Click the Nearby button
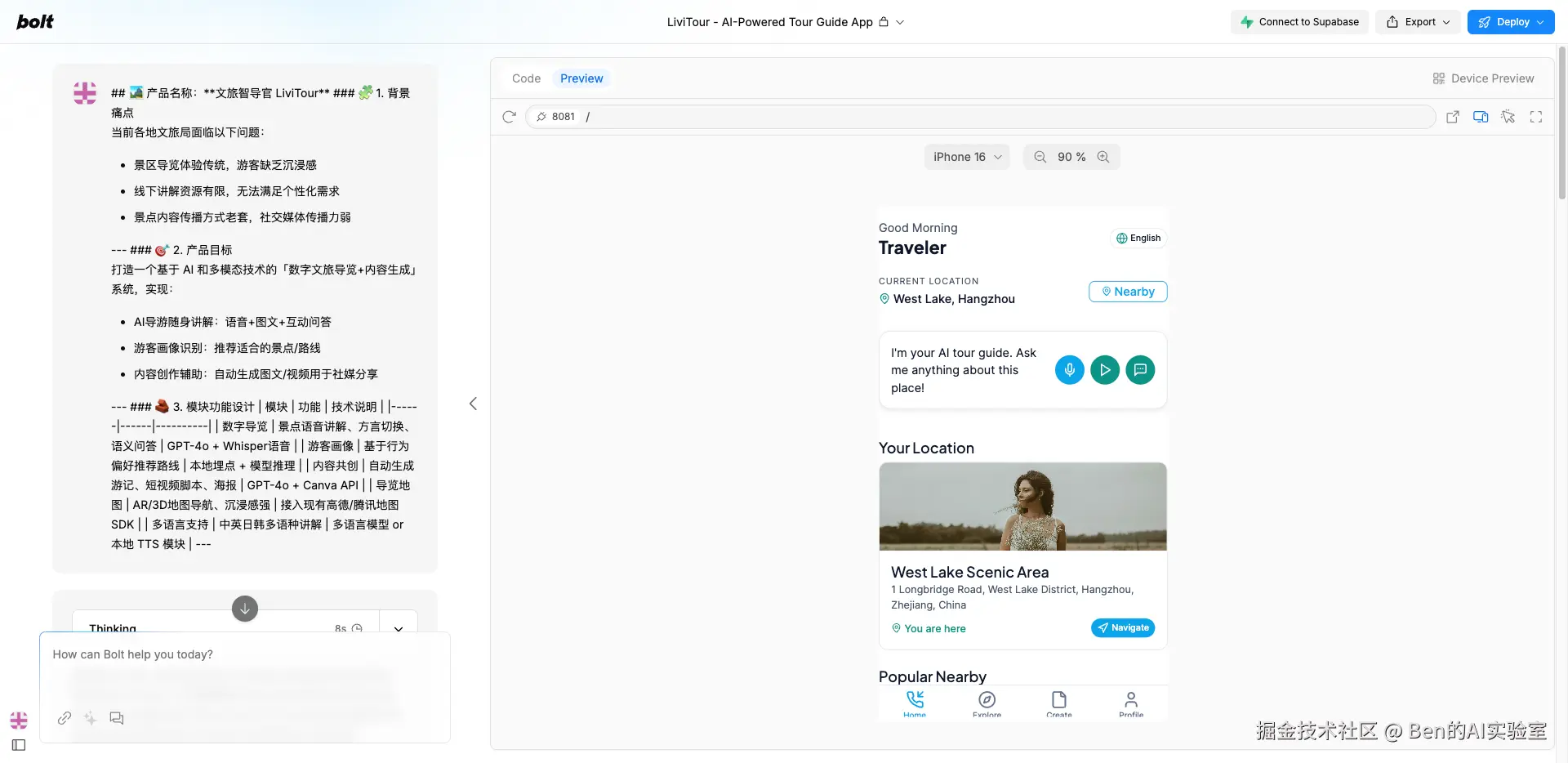Image resolution: width=1568 pixels, height=763 pixels. pos(1128,292)
